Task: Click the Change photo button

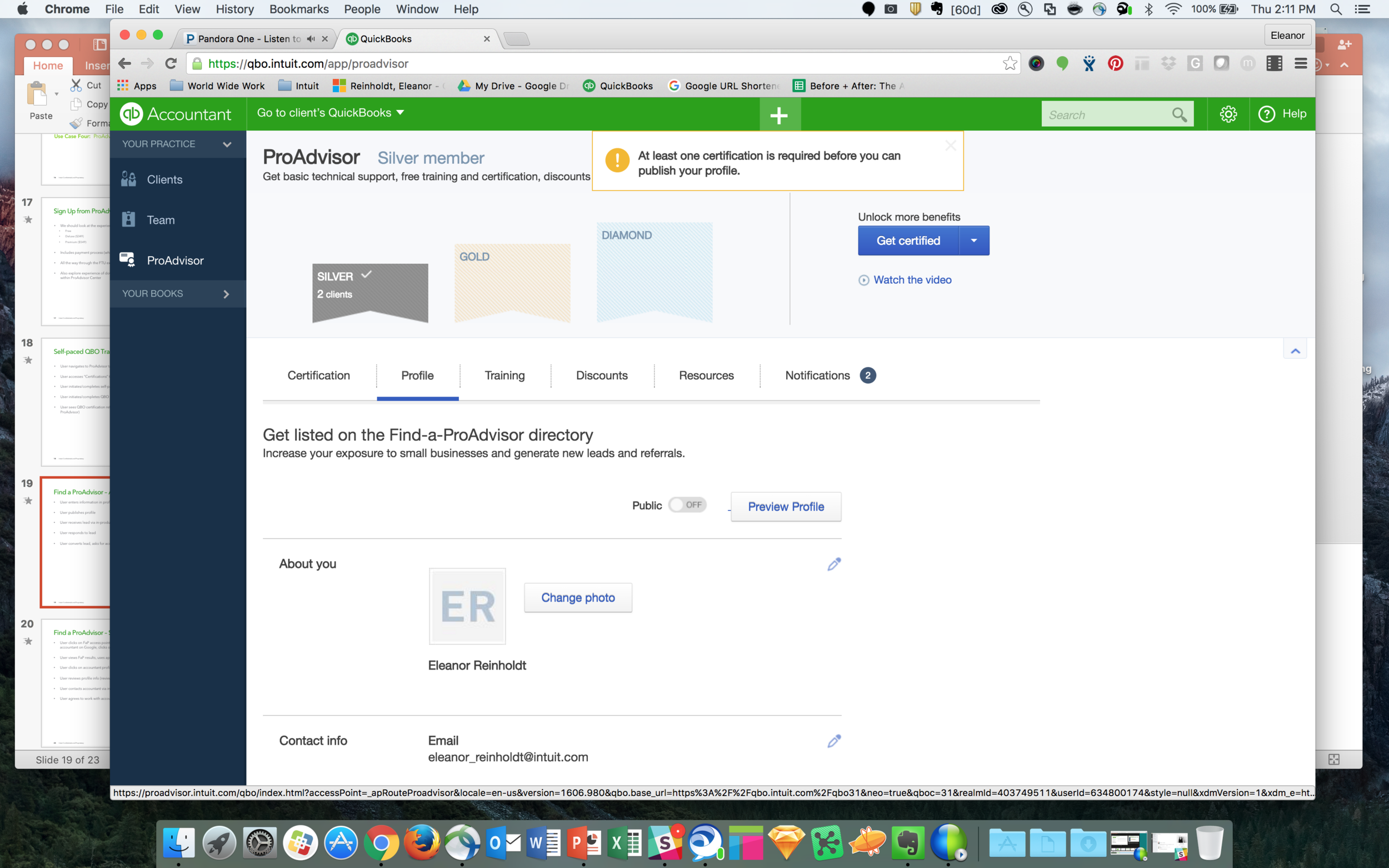Action: pyautogui.click(x=578, y=598)
